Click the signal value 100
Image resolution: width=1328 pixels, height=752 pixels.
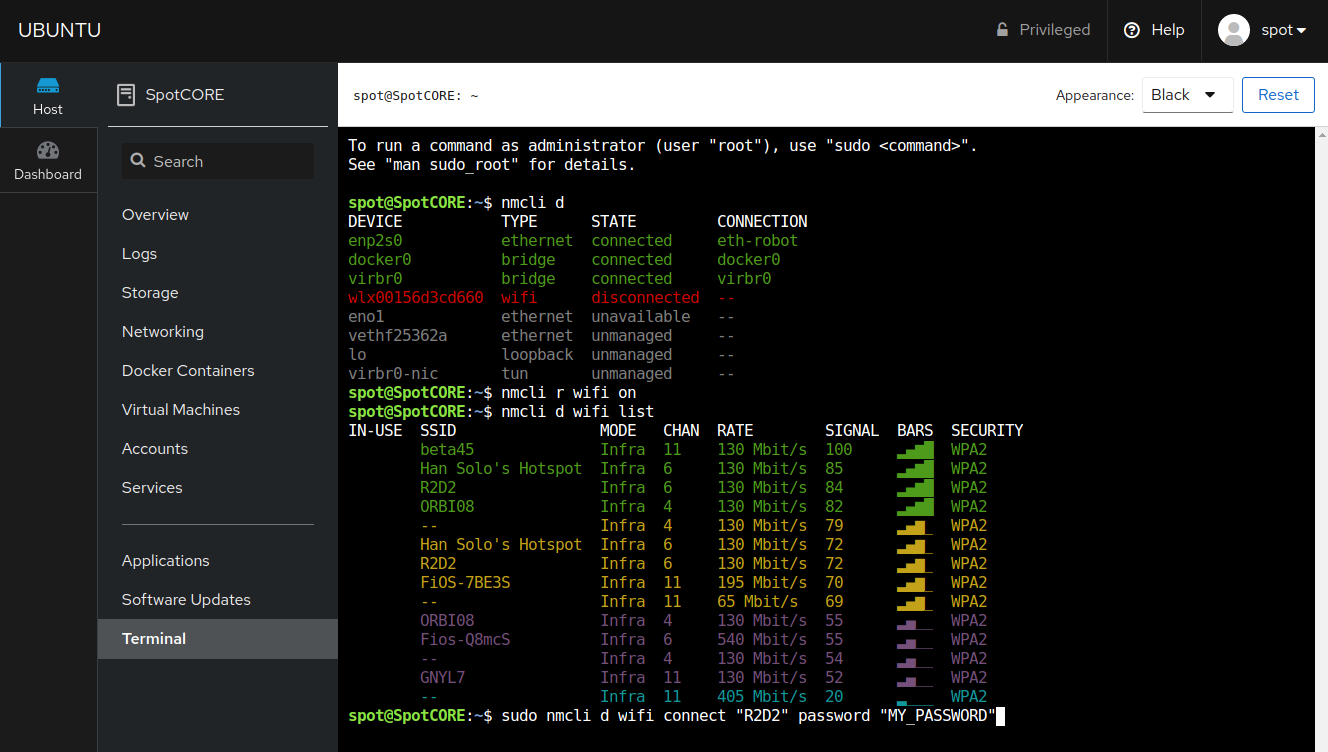(839, 450)
